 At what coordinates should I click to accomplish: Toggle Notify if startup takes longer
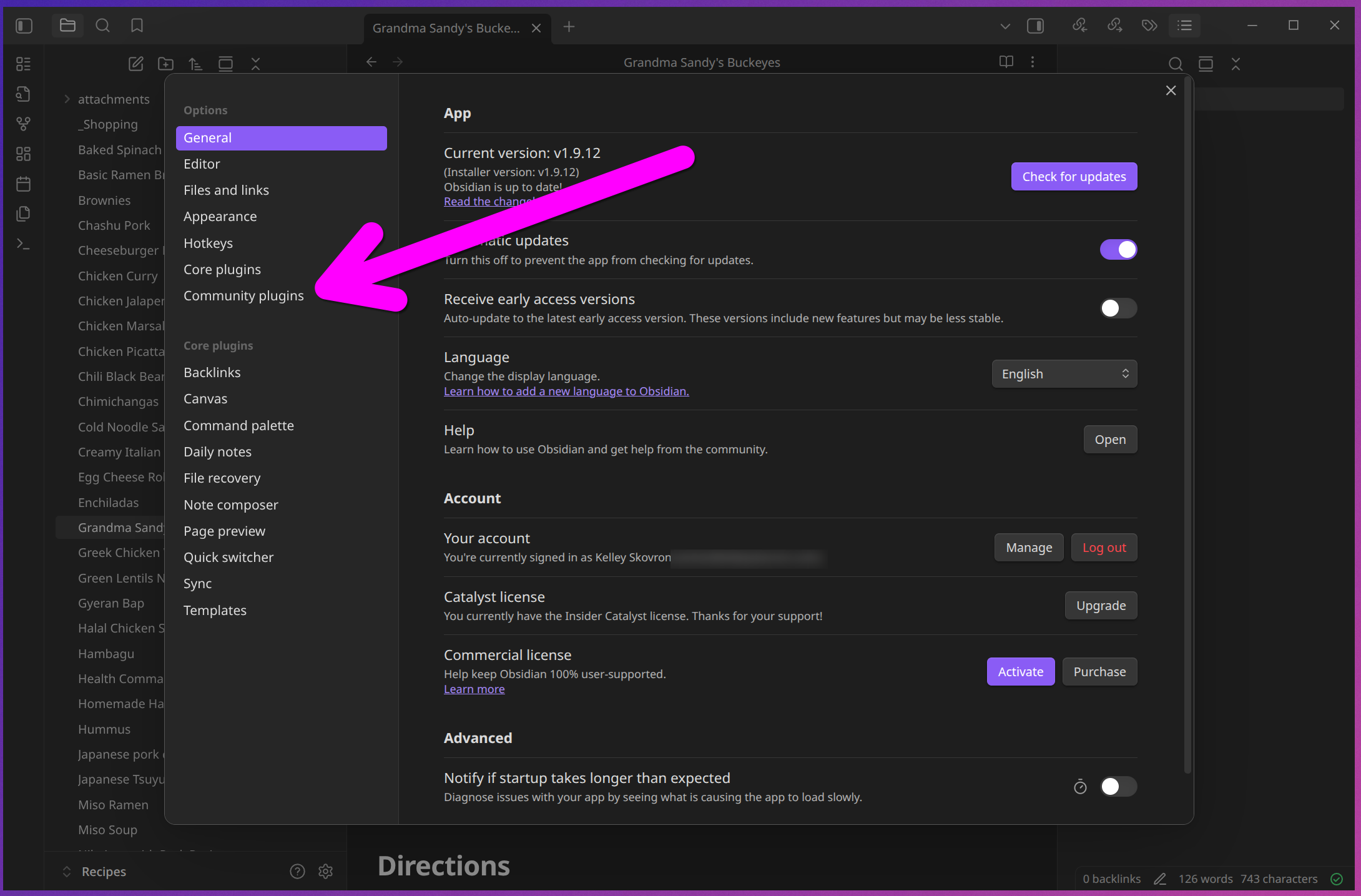1118,787
